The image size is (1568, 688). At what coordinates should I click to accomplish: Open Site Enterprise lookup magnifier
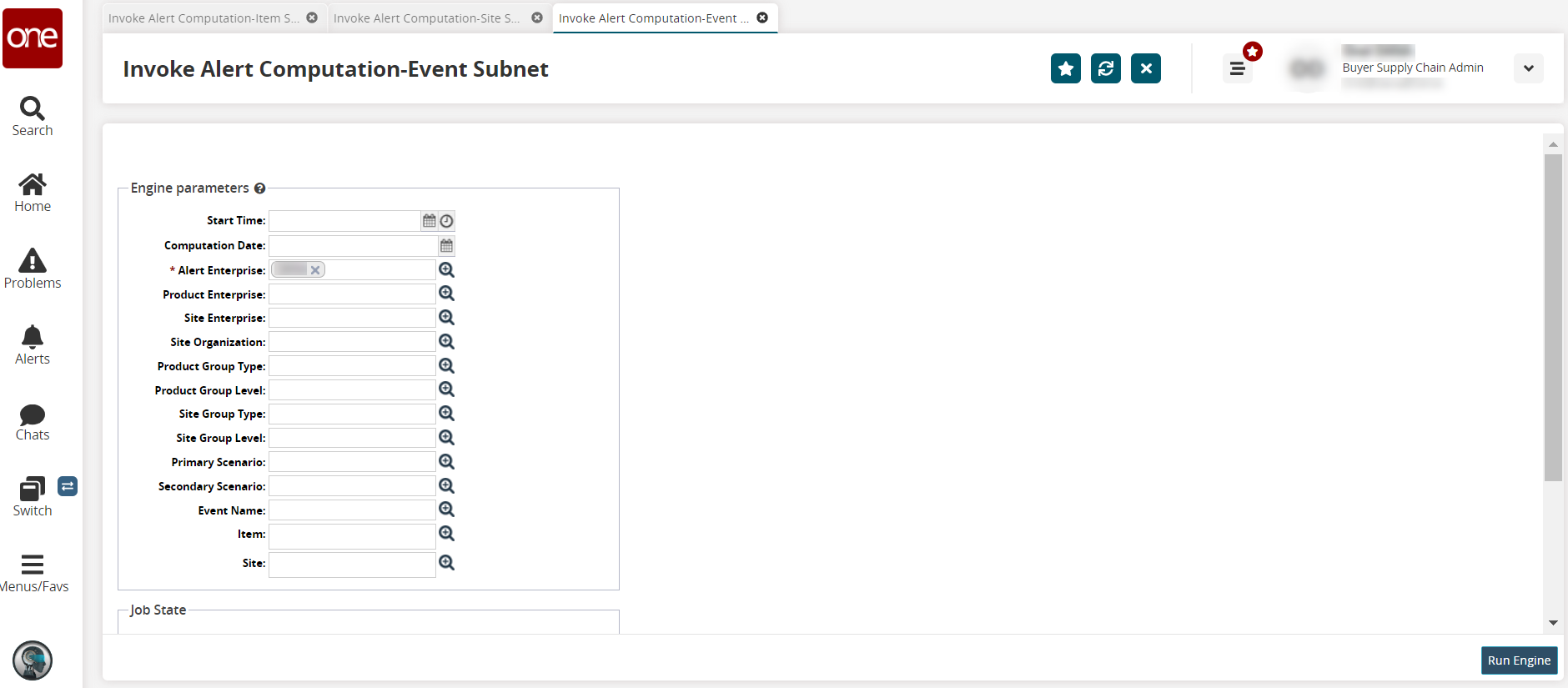coord(447,318)
